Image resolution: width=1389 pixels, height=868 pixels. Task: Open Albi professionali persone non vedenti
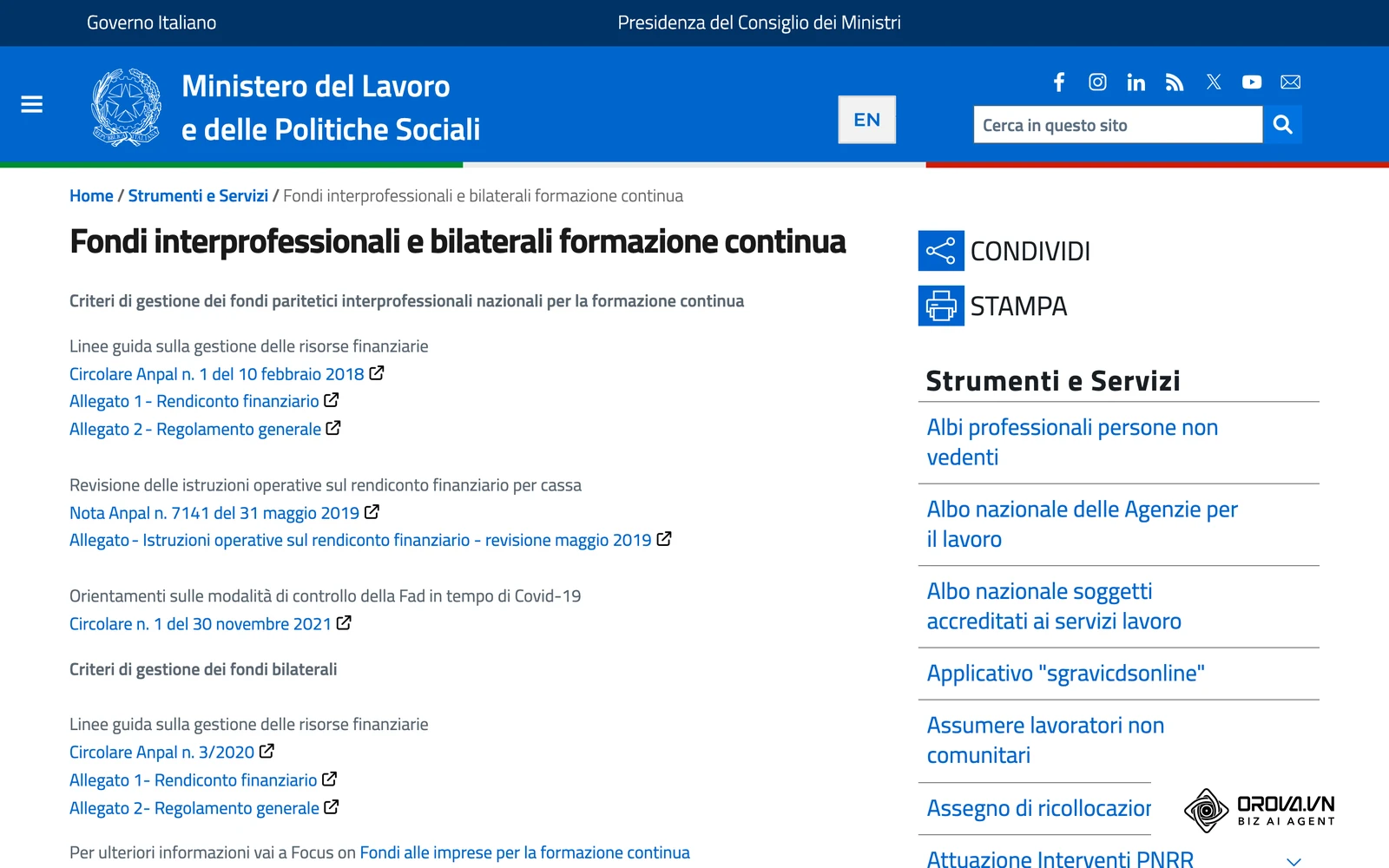(1072, 443)
